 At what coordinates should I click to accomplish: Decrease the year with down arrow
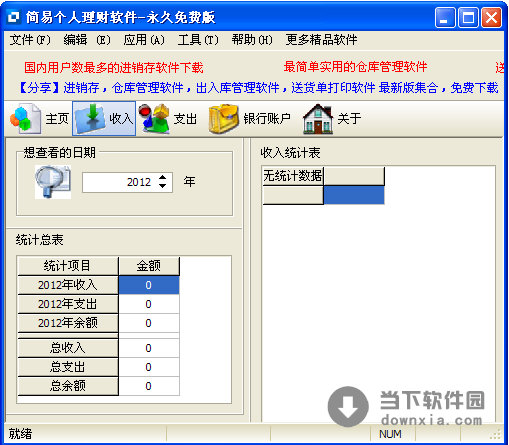(162, 186)
